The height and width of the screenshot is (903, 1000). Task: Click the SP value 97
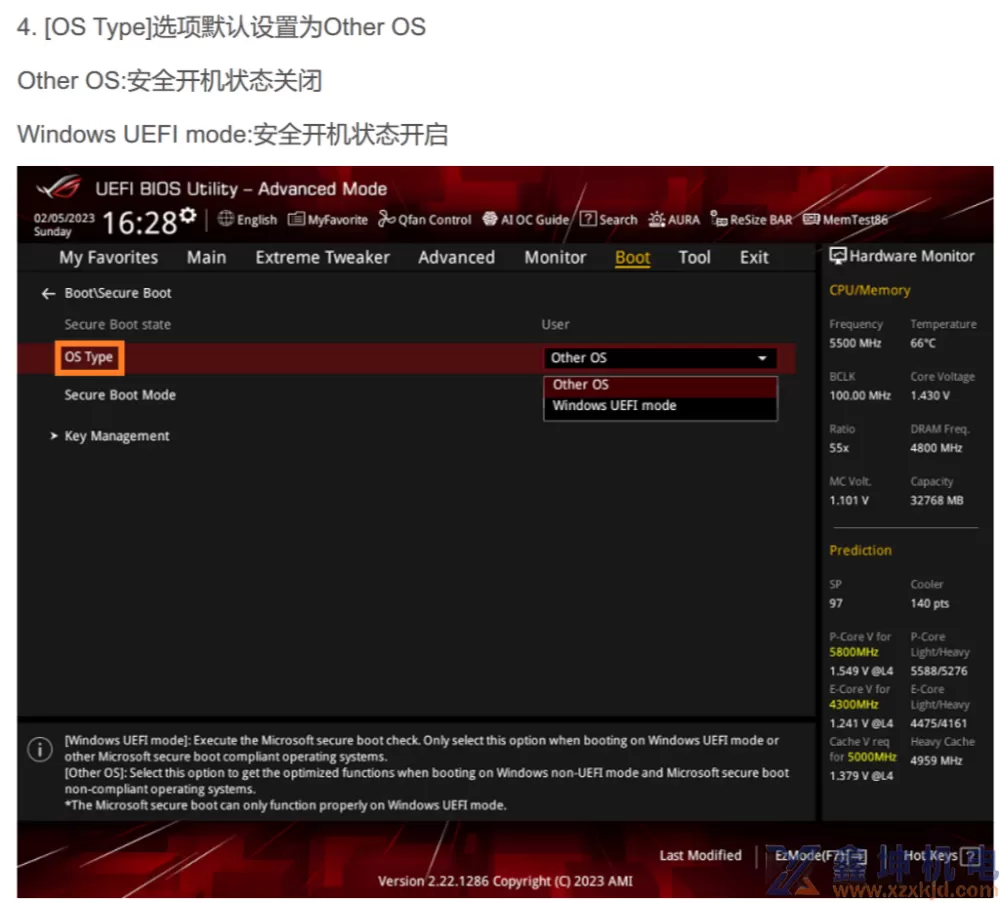(835, 604)
